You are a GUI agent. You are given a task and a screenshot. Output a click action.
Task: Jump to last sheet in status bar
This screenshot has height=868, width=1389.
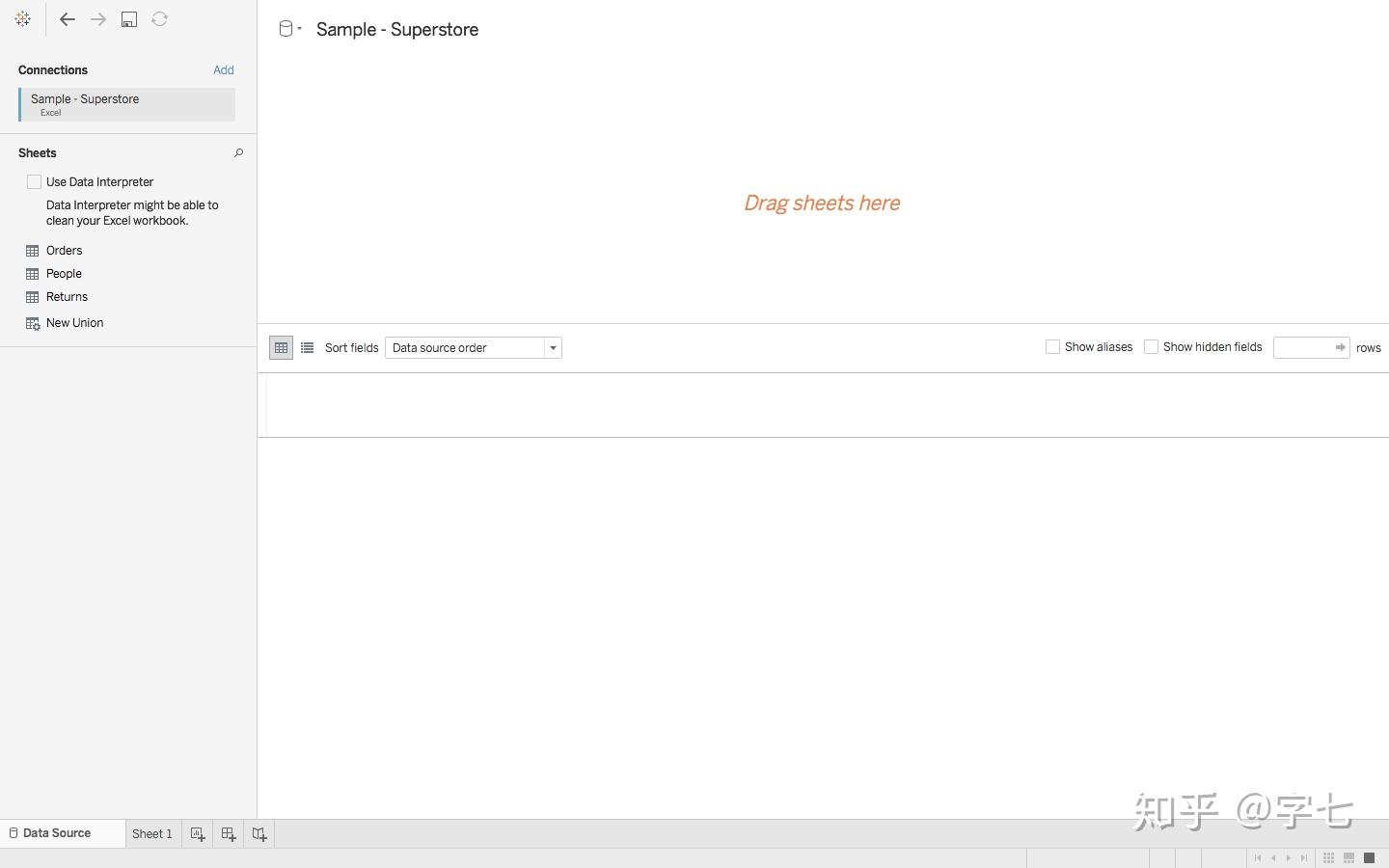1304,858
